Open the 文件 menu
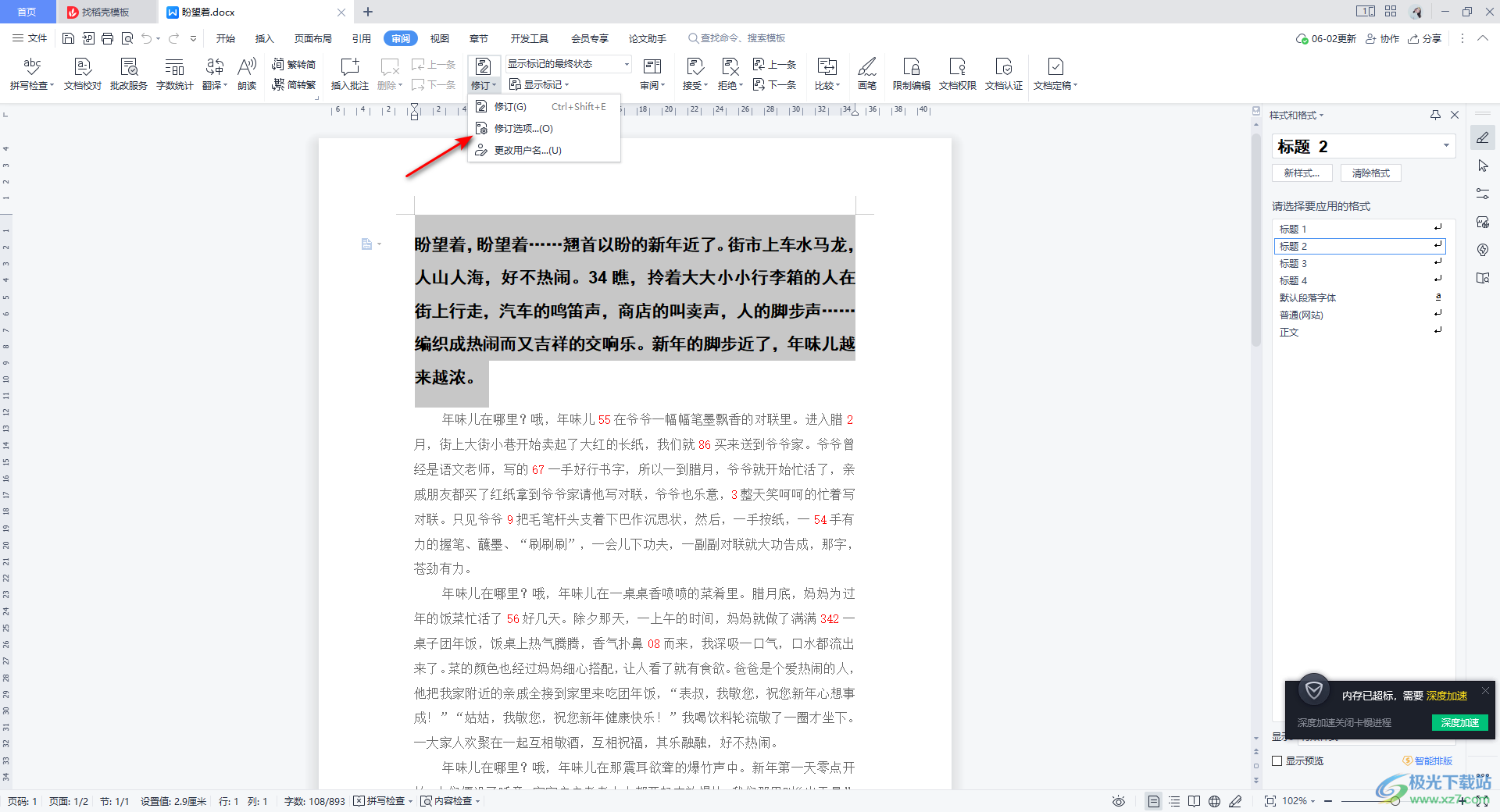This screenshot has width=1500, height=812. [30, 38]
